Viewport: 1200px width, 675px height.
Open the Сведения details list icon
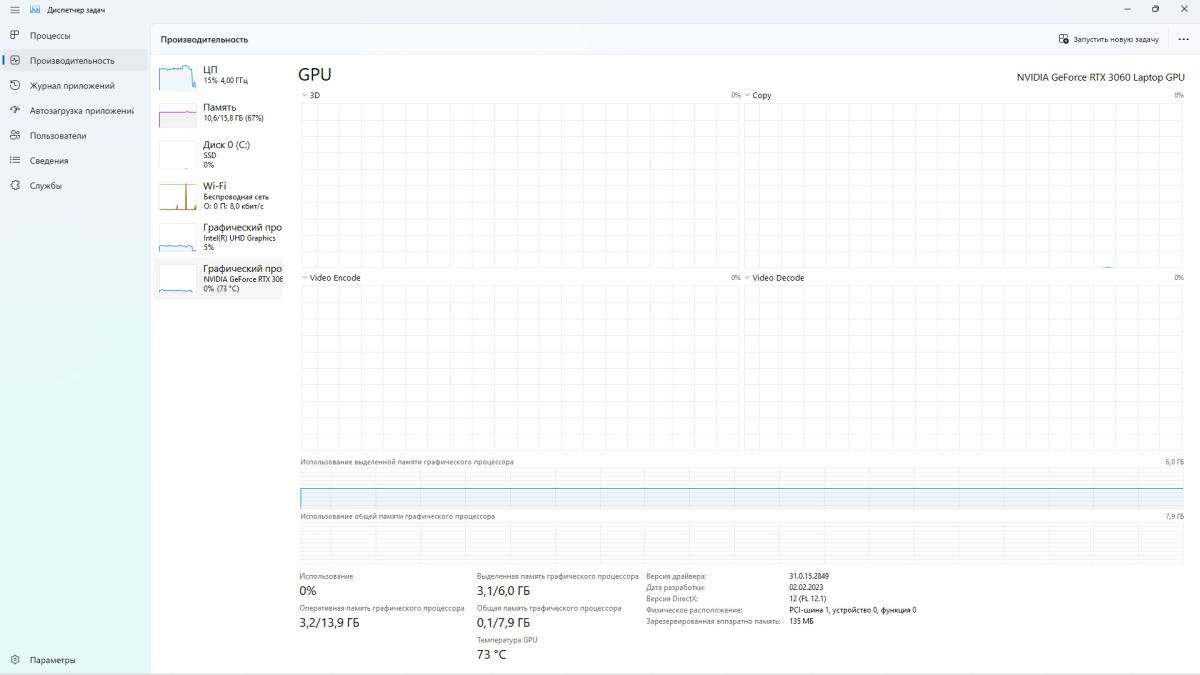(x=15, y=160)
